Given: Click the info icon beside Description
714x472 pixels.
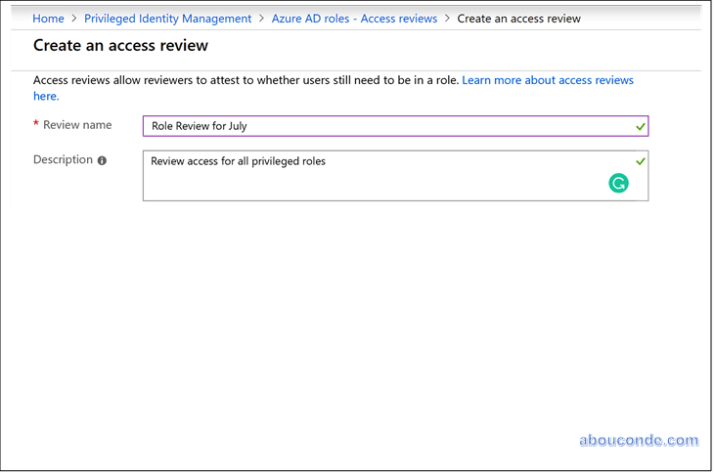Looking at the screenshot, I should coord(102,160).
